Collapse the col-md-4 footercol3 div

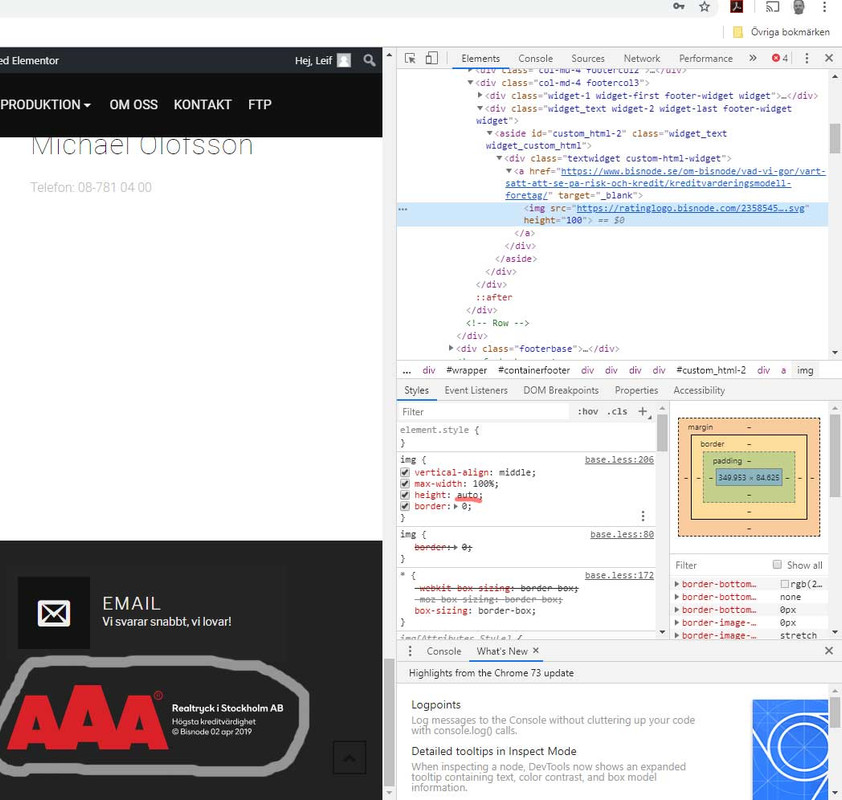[470, 83]
